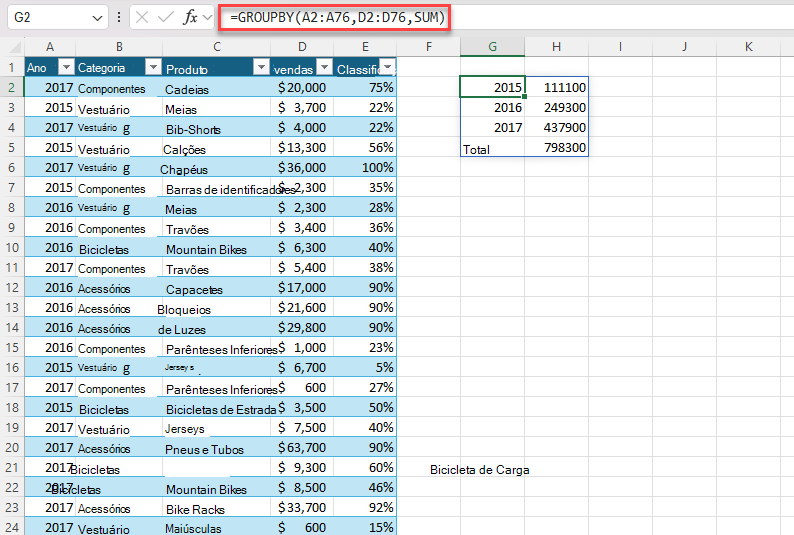The width and height of the screenshot is (794, 535).
Task: Select column B header
Action: pos(119,47)
